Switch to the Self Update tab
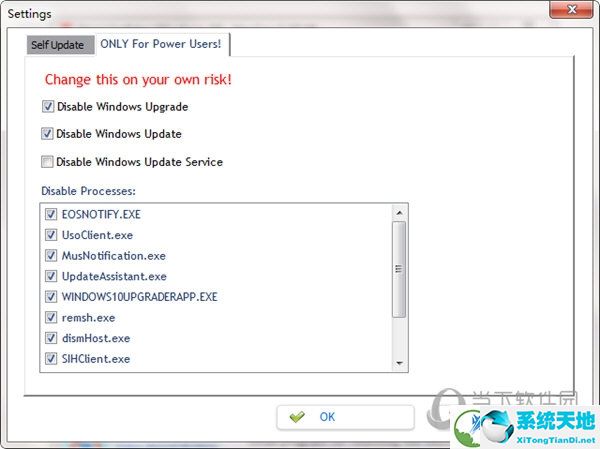 (60, 45)
